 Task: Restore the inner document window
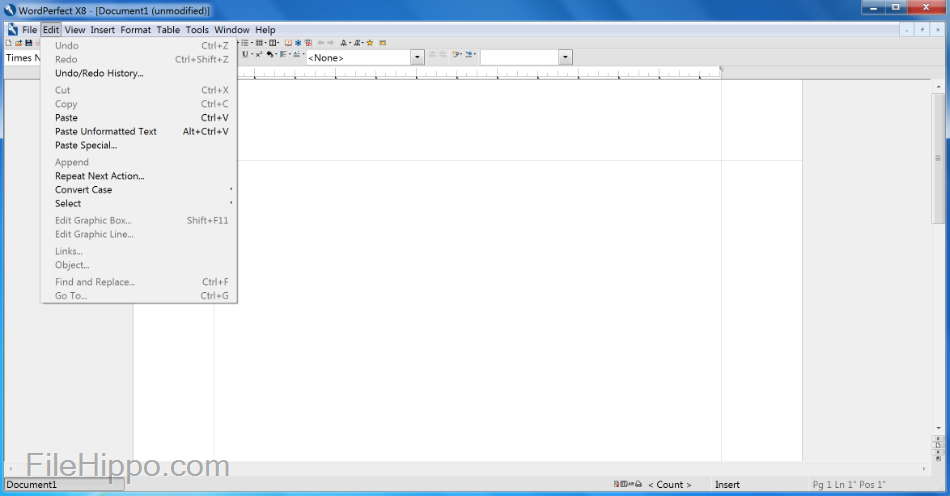click(x=922, y=30)
